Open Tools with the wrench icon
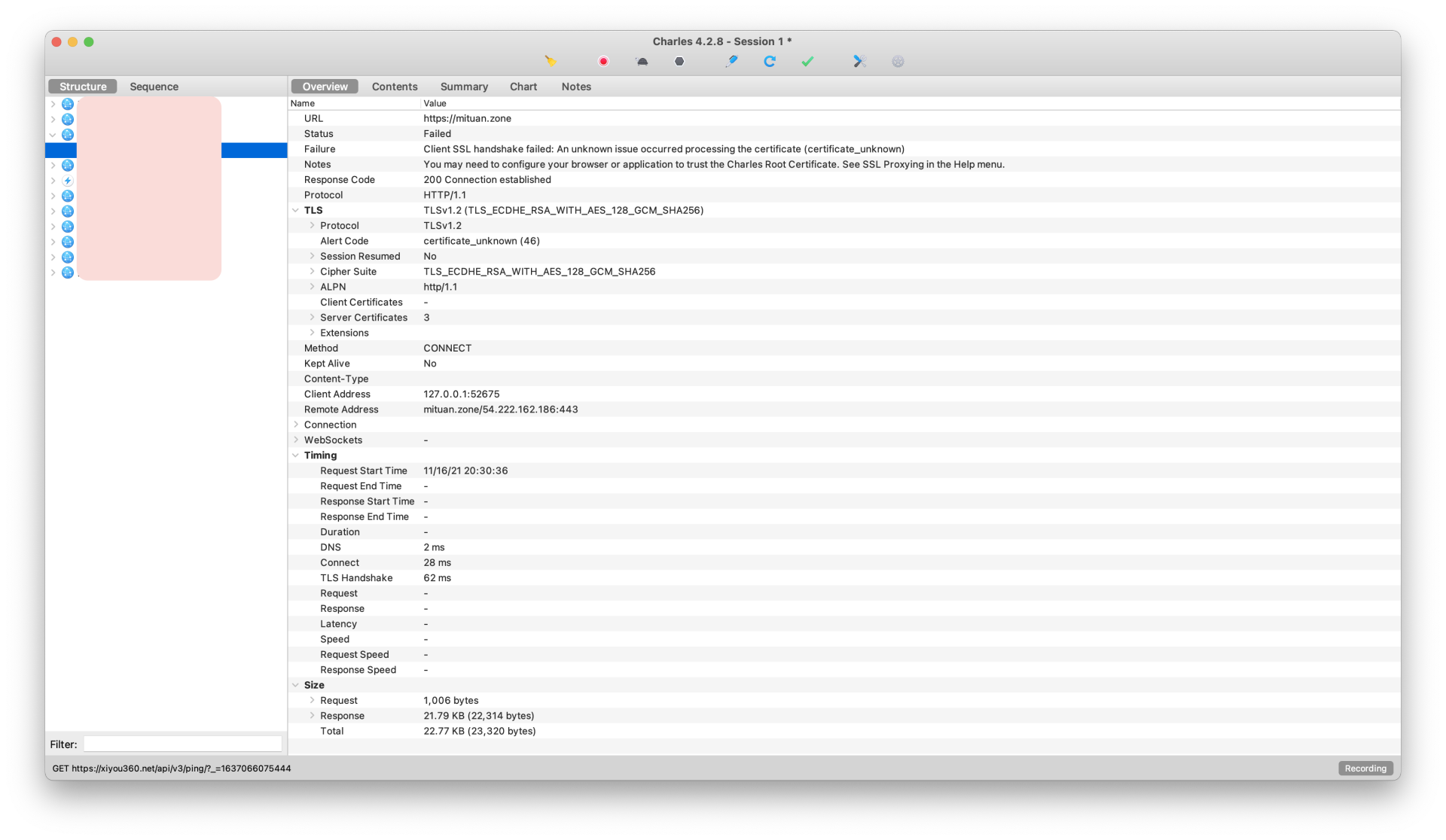 tap(859, 62)
